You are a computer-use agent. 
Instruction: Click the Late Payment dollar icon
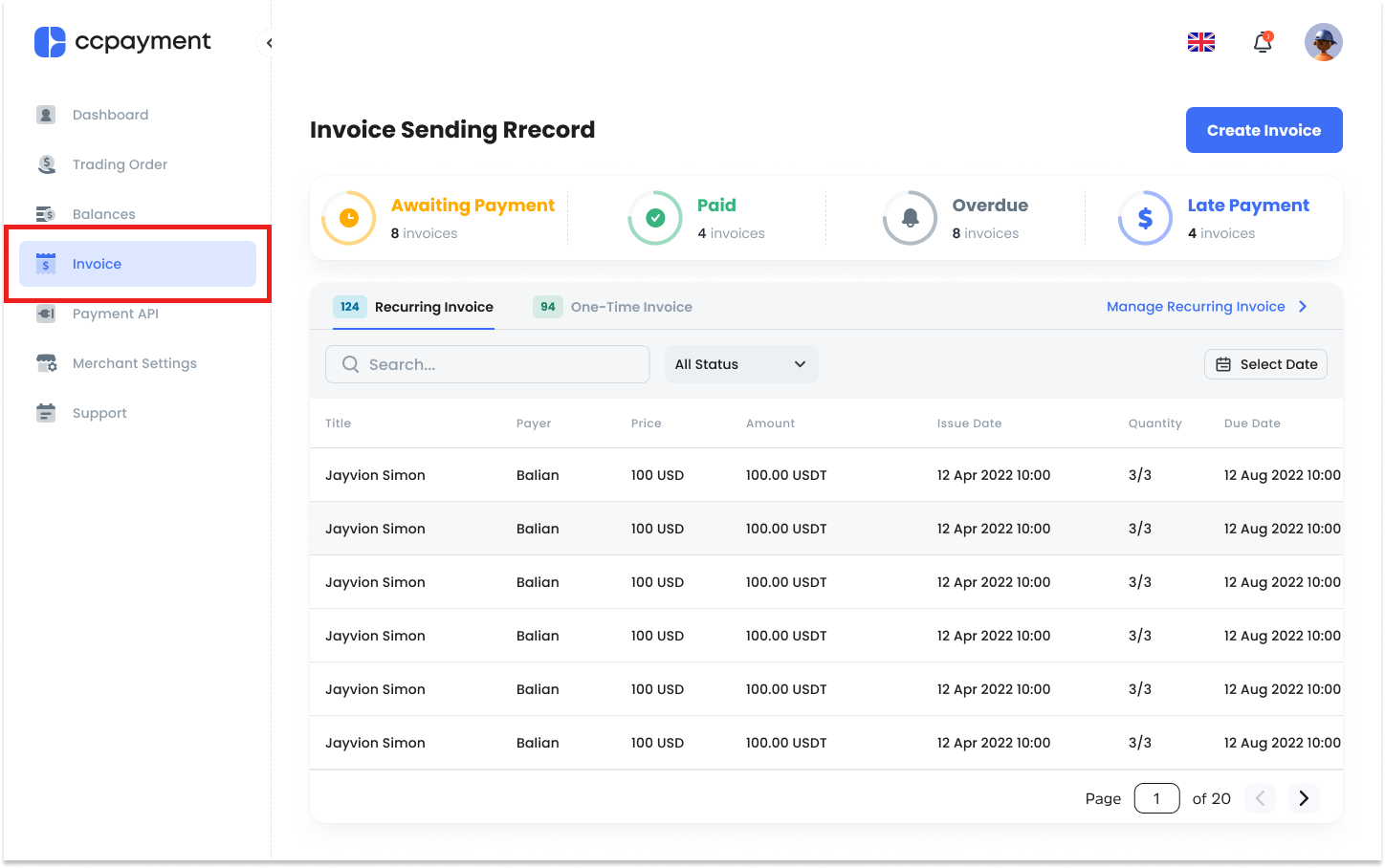click(x=1145, y=218)
